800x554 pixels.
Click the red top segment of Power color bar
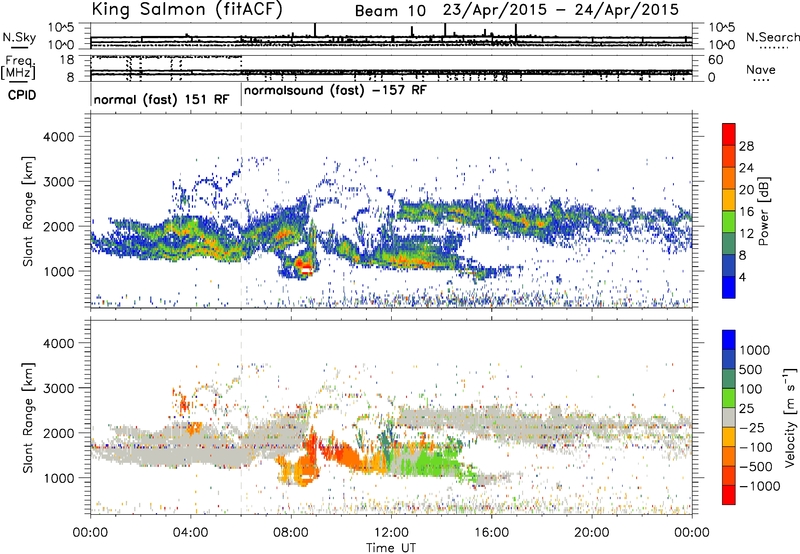coord(729,134)
